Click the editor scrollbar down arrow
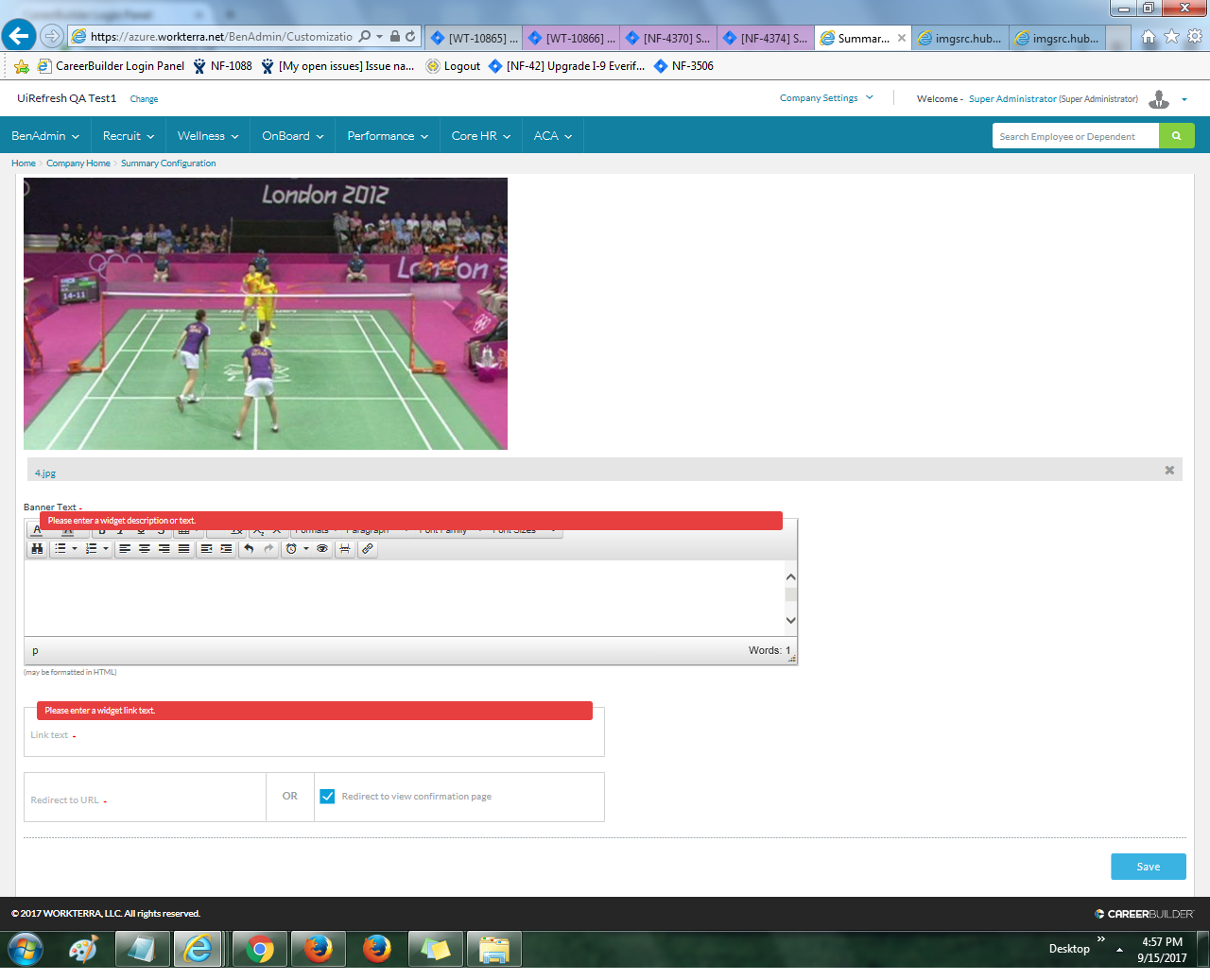Screen dimensions: 1210x980 (790, 621)
